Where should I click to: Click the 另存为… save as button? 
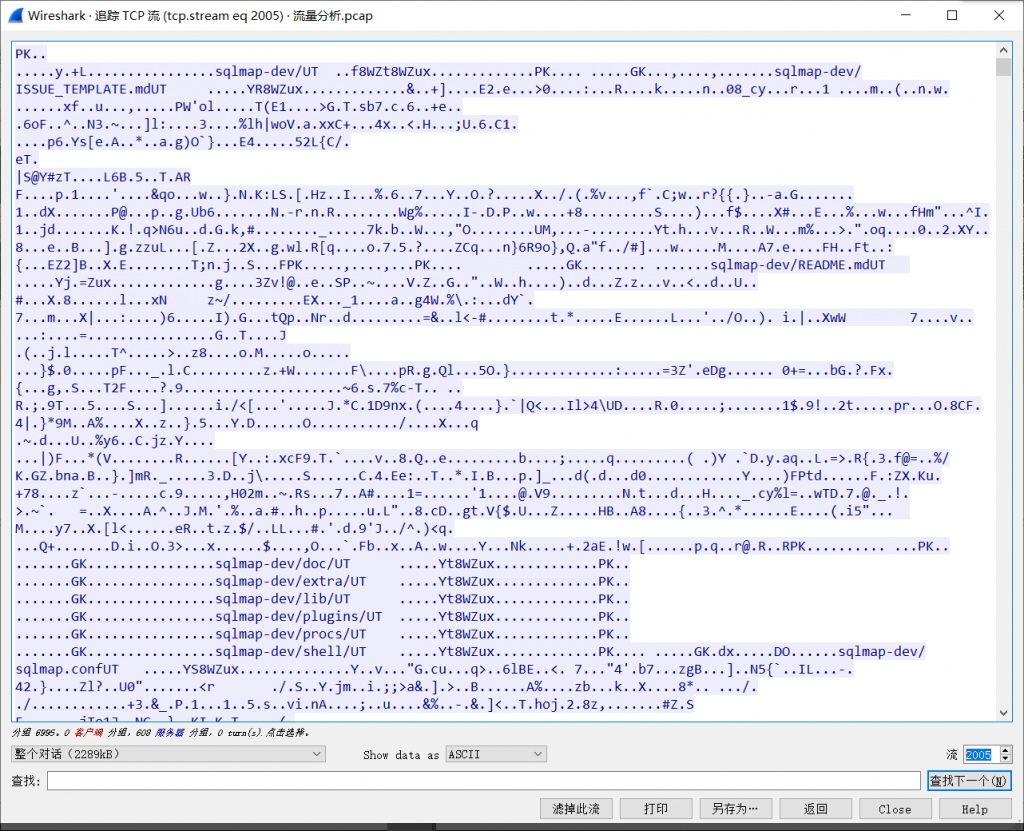click(x=735, y=809)
